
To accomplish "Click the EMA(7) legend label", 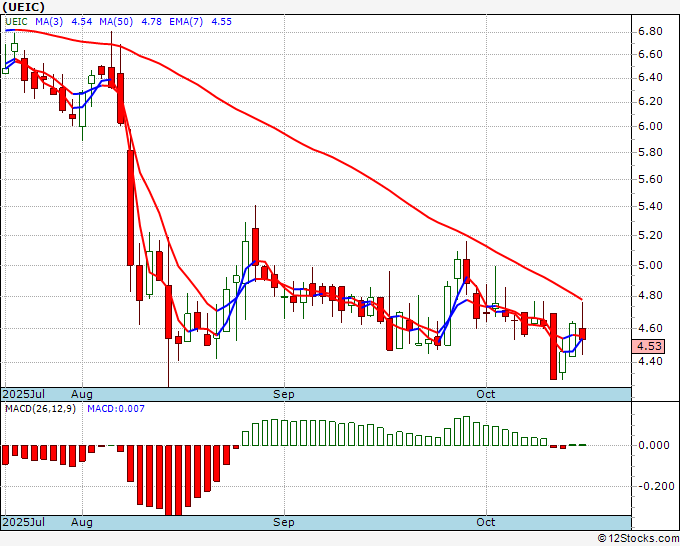I will click(x=186, y=22).
